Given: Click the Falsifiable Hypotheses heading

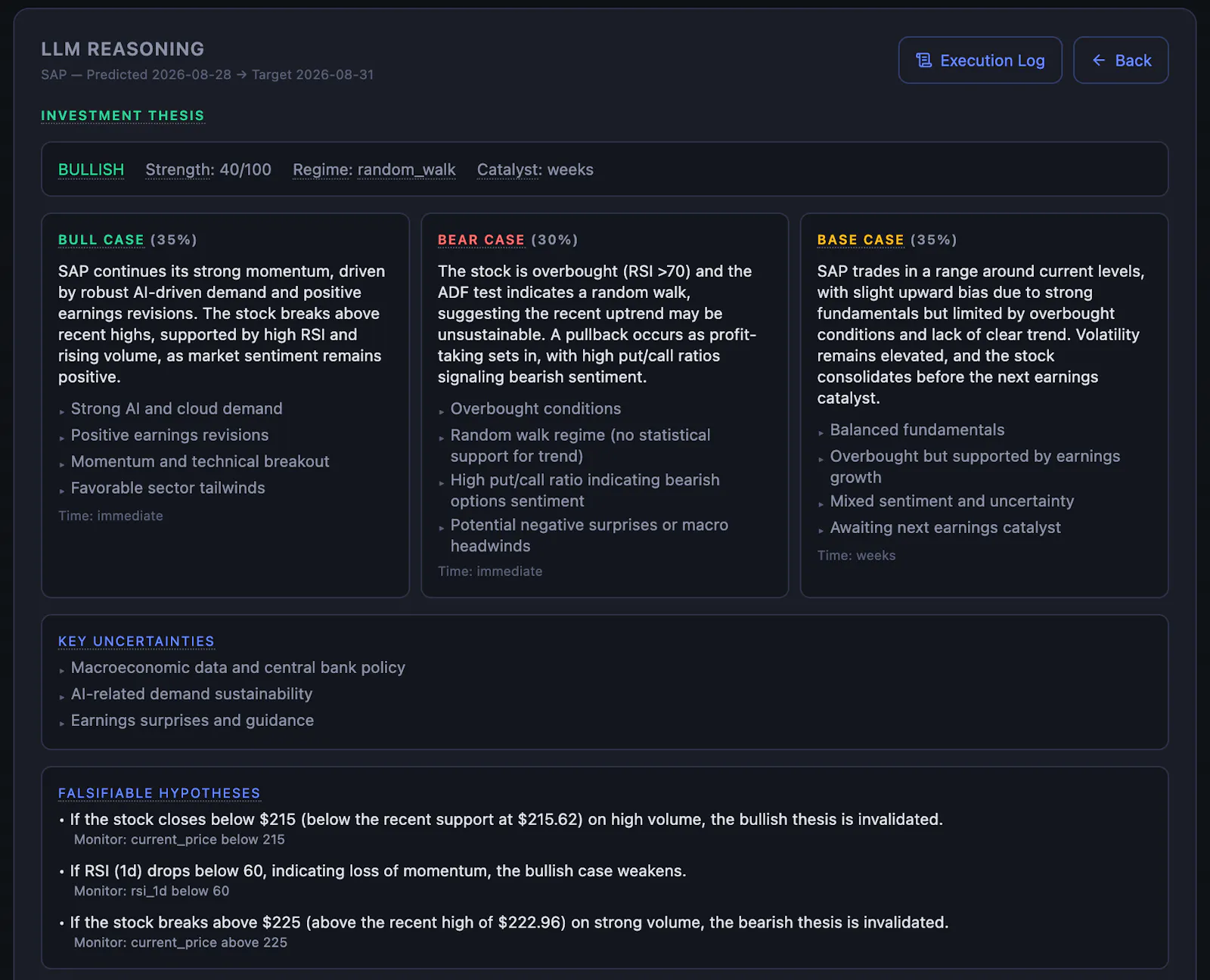Looking at the screenshot, I should (159, 793).
